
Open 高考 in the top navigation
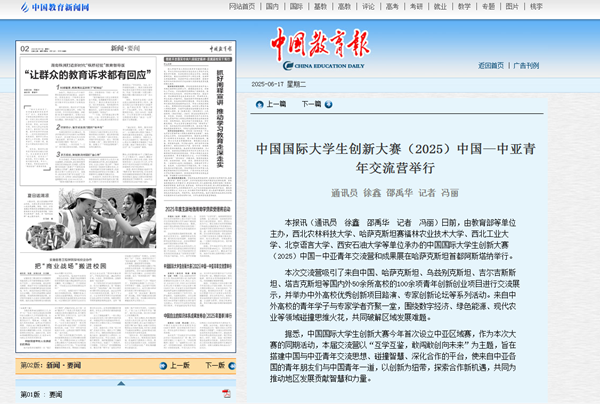pyautogui.click(x=392, y=7)
